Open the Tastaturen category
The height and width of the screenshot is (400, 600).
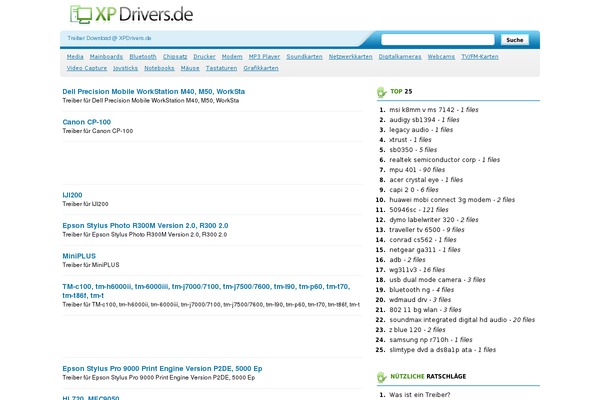[222, 68]
